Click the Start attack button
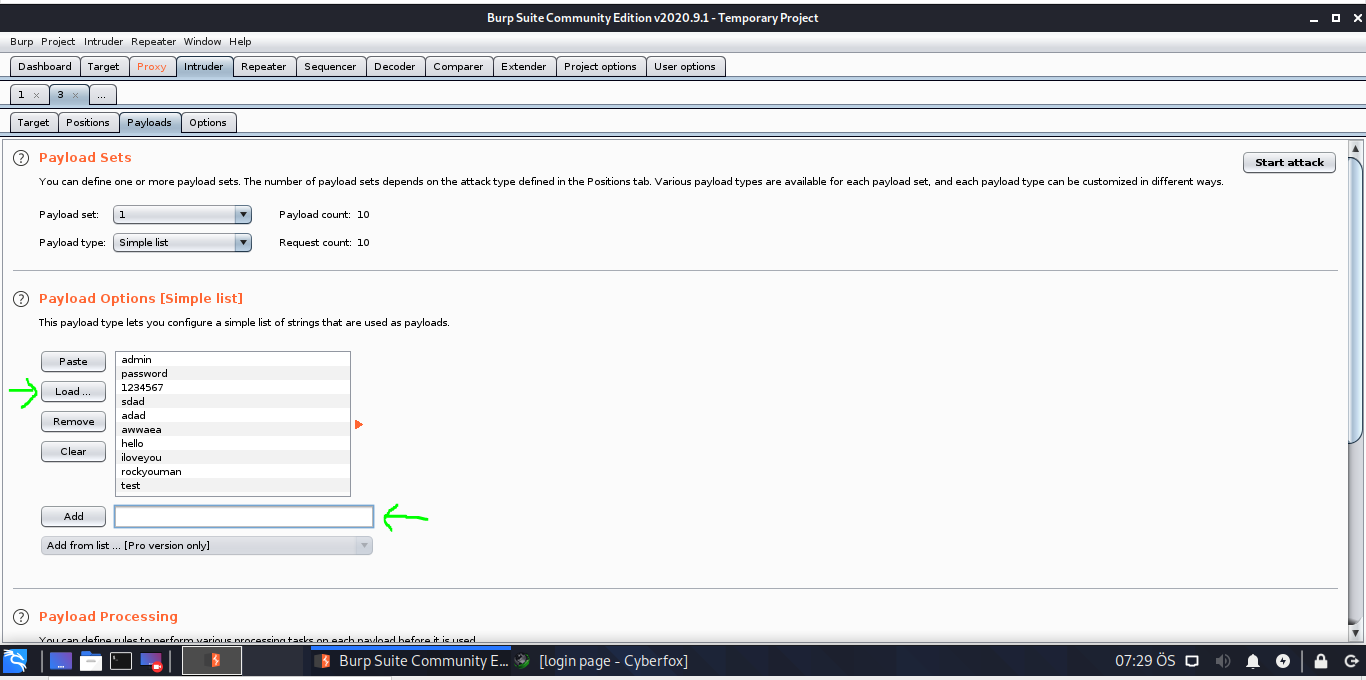Image resolution: width=1366 pixels, height=680 pixels. (1289, 162)
